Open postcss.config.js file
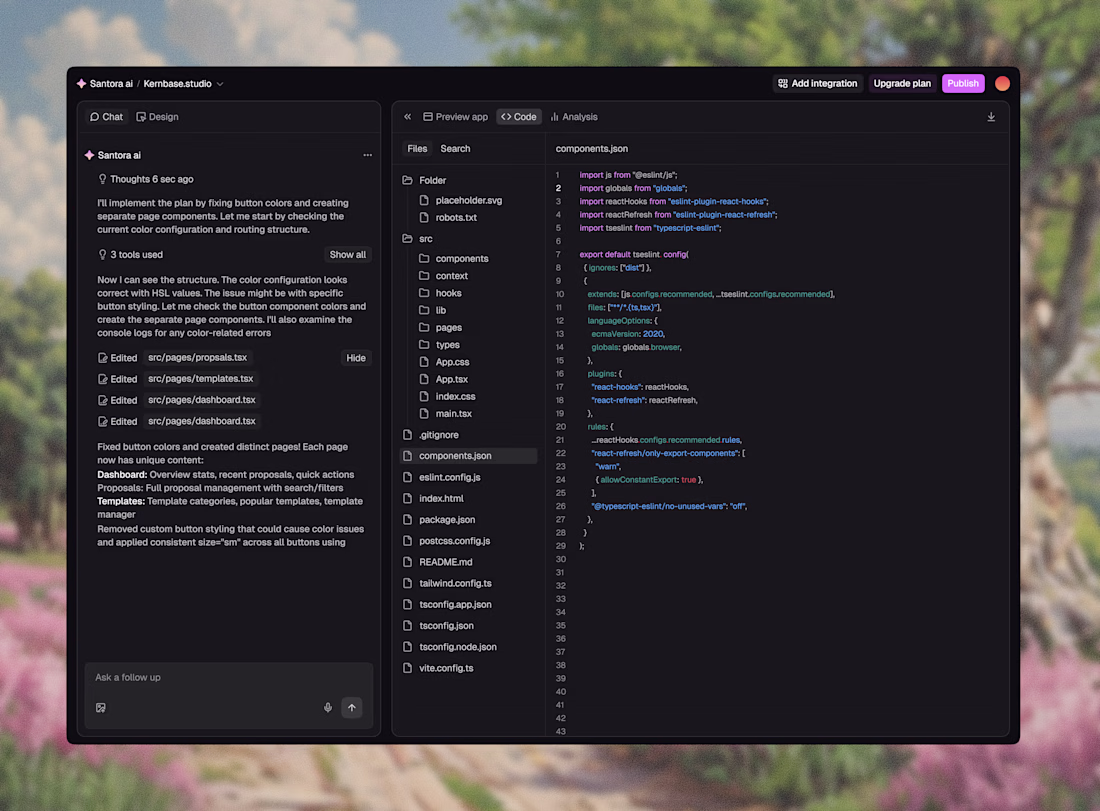Screen dimensions: 1100x811 click(x=447, y=541)
